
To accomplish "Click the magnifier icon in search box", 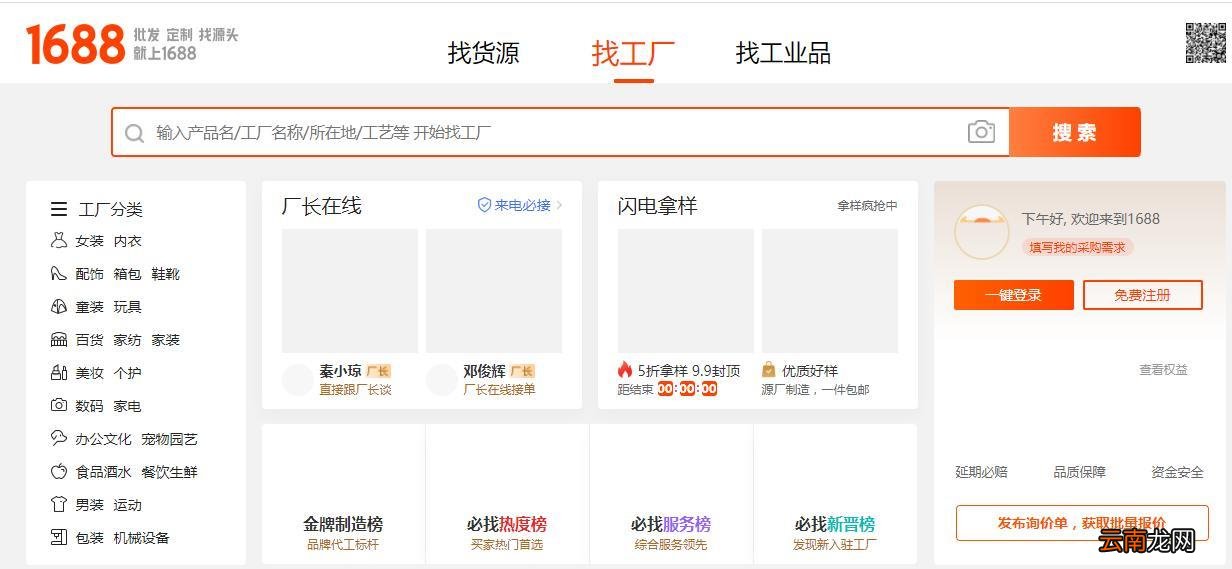I will pos(135,133).
